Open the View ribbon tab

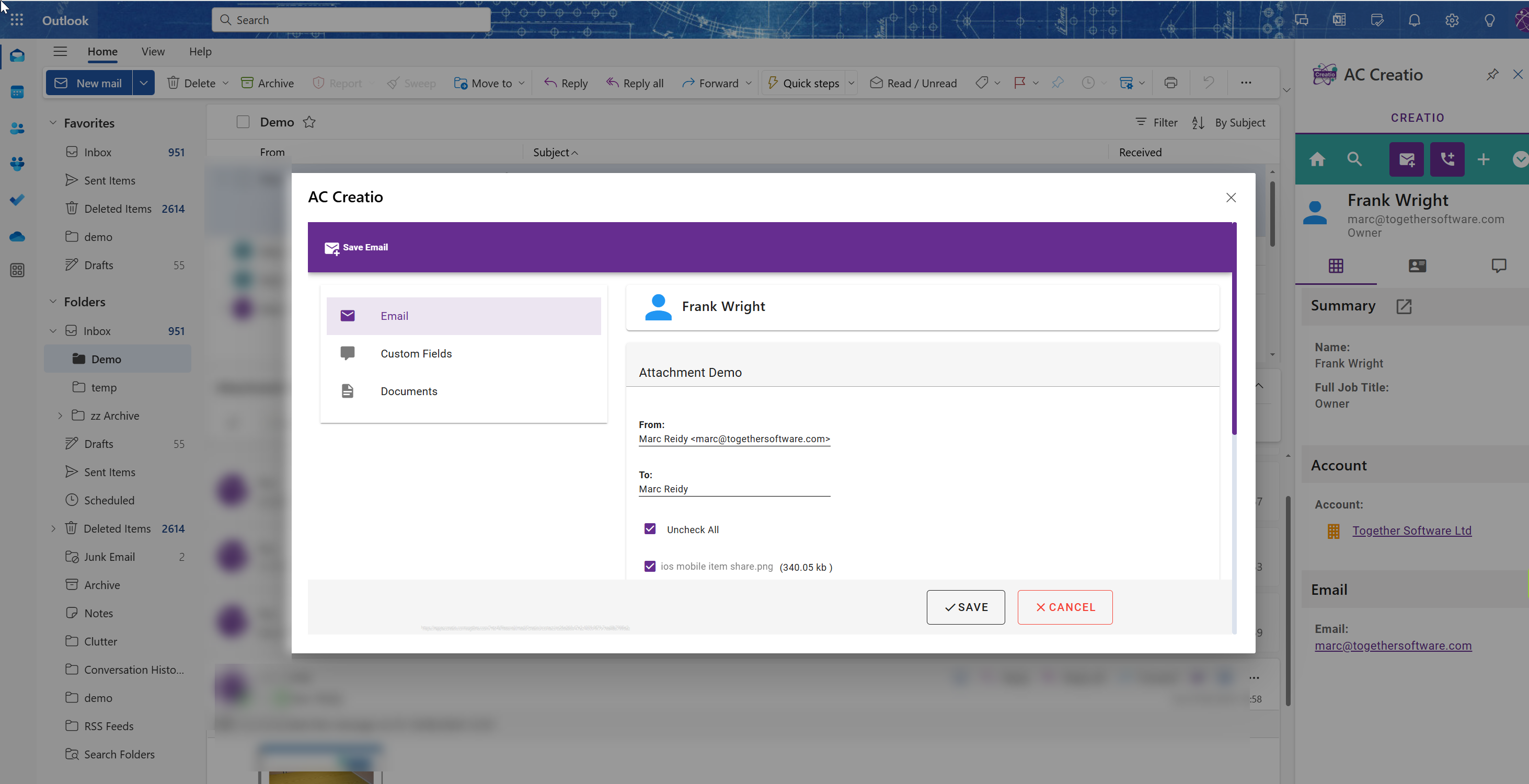point(153,52)
